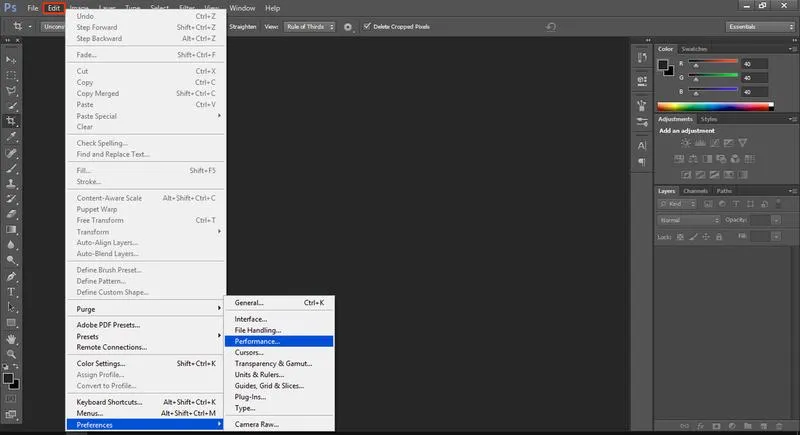Select the Hand tool

pyautogui.click(x=11, y=339)
